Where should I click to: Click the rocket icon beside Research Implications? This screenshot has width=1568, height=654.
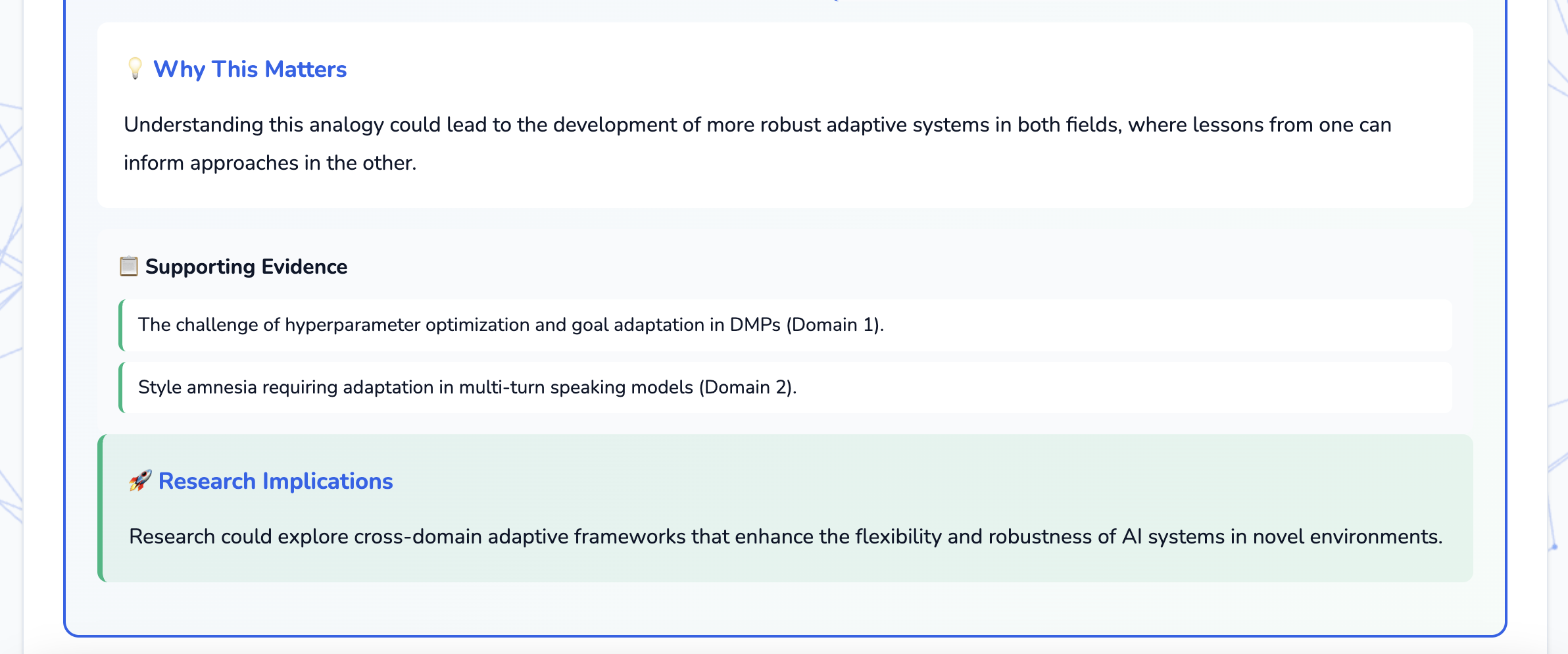click(x=140, y=481)
